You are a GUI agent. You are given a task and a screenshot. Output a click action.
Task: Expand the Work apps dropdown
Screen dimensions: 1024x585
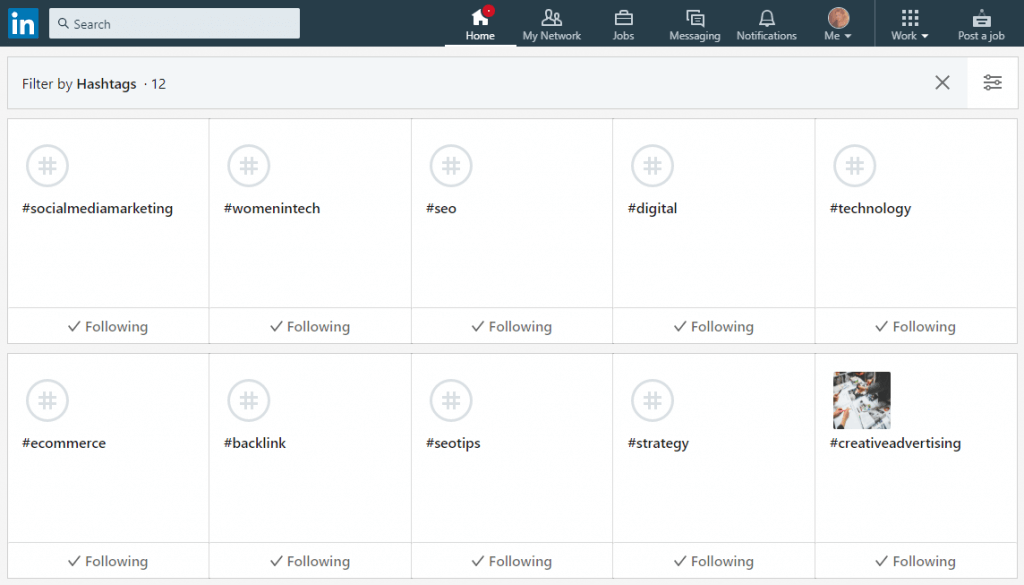coord(910,24)
